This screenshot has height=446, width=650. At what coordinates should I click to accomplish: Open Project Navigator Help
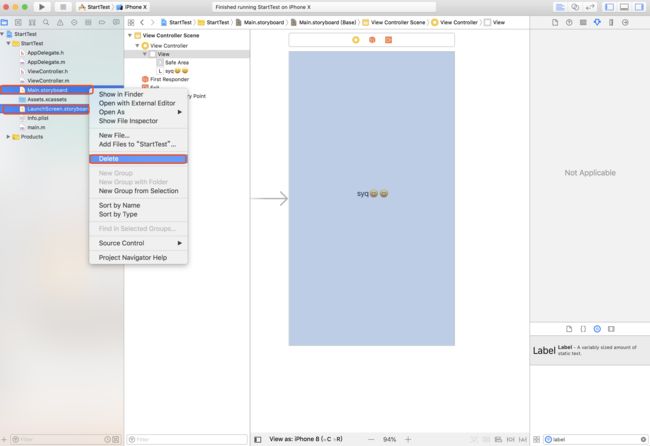(x=138, y=257)
